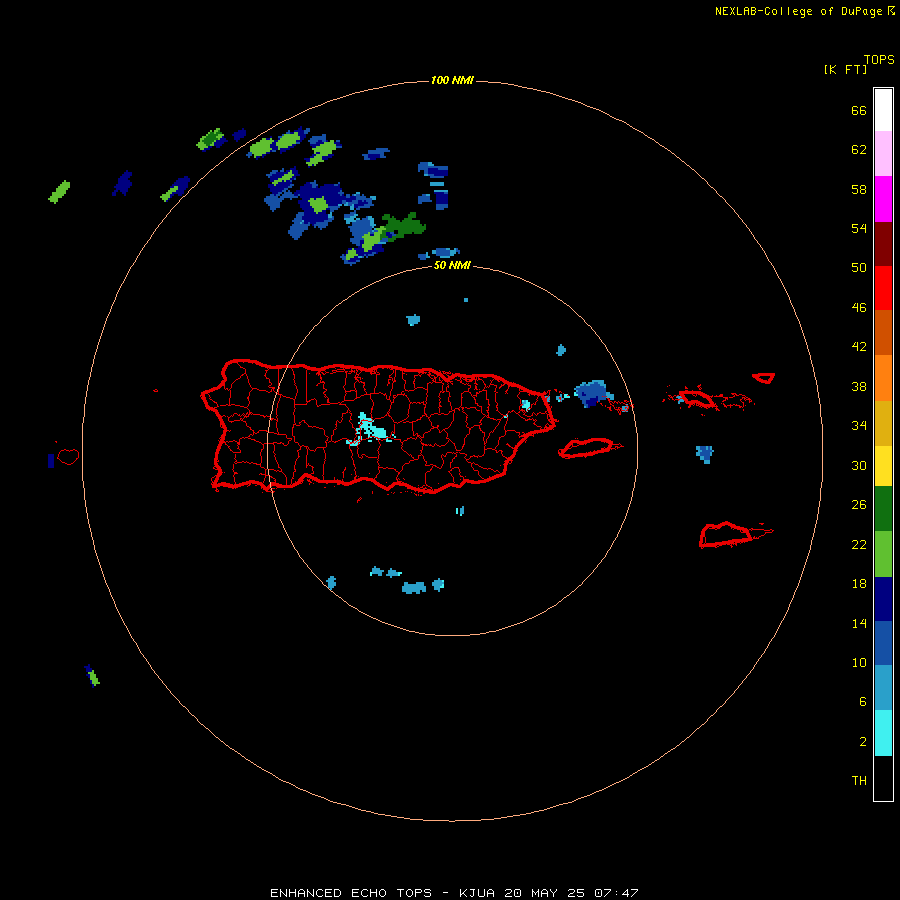Click the orange 38 kft legend swatch
Image resolution: width=900 pixels, height=900 pixels.
[x=883, y=378]
